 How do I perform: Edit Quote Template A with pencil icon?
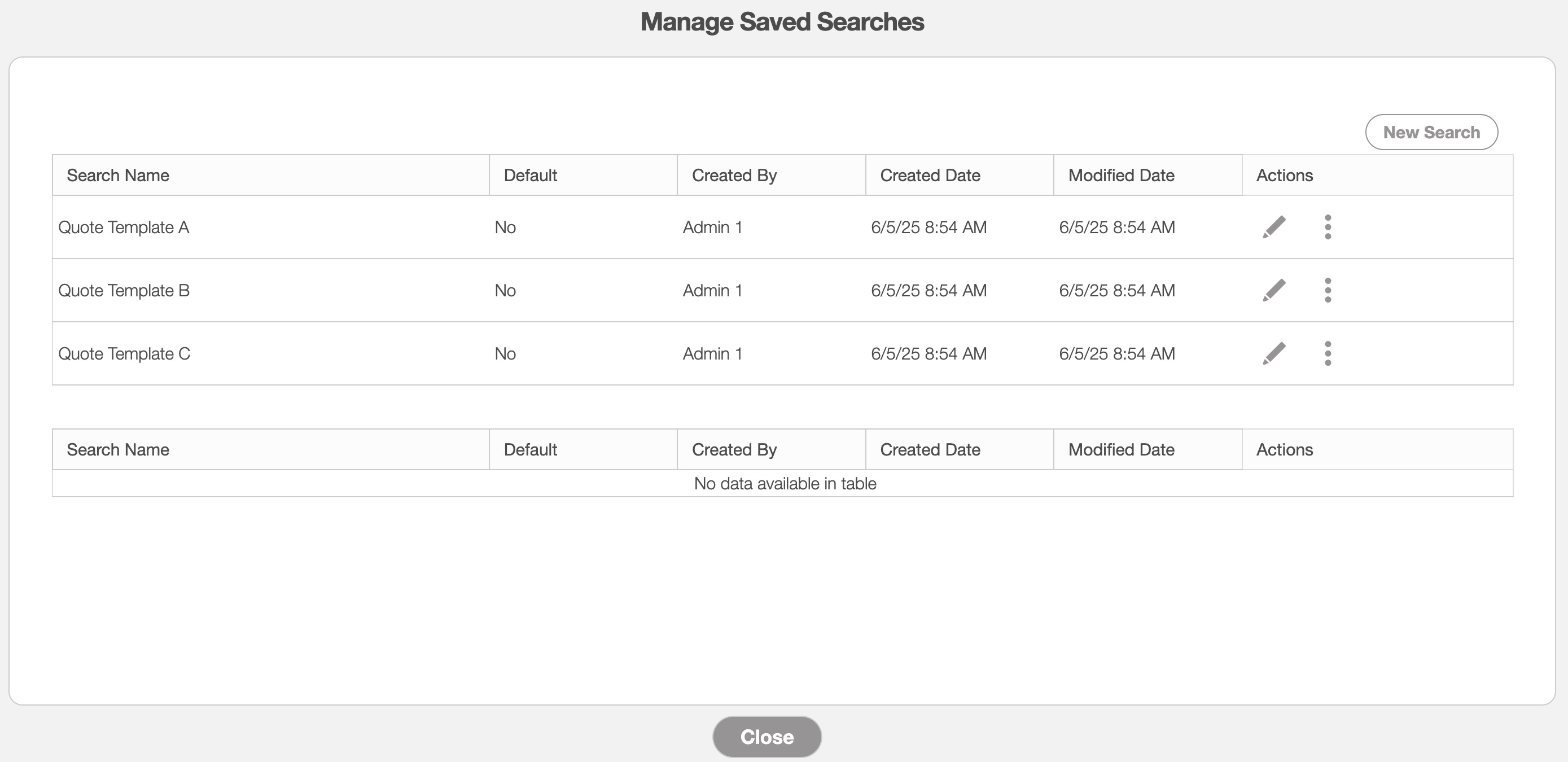[1273, 227]
